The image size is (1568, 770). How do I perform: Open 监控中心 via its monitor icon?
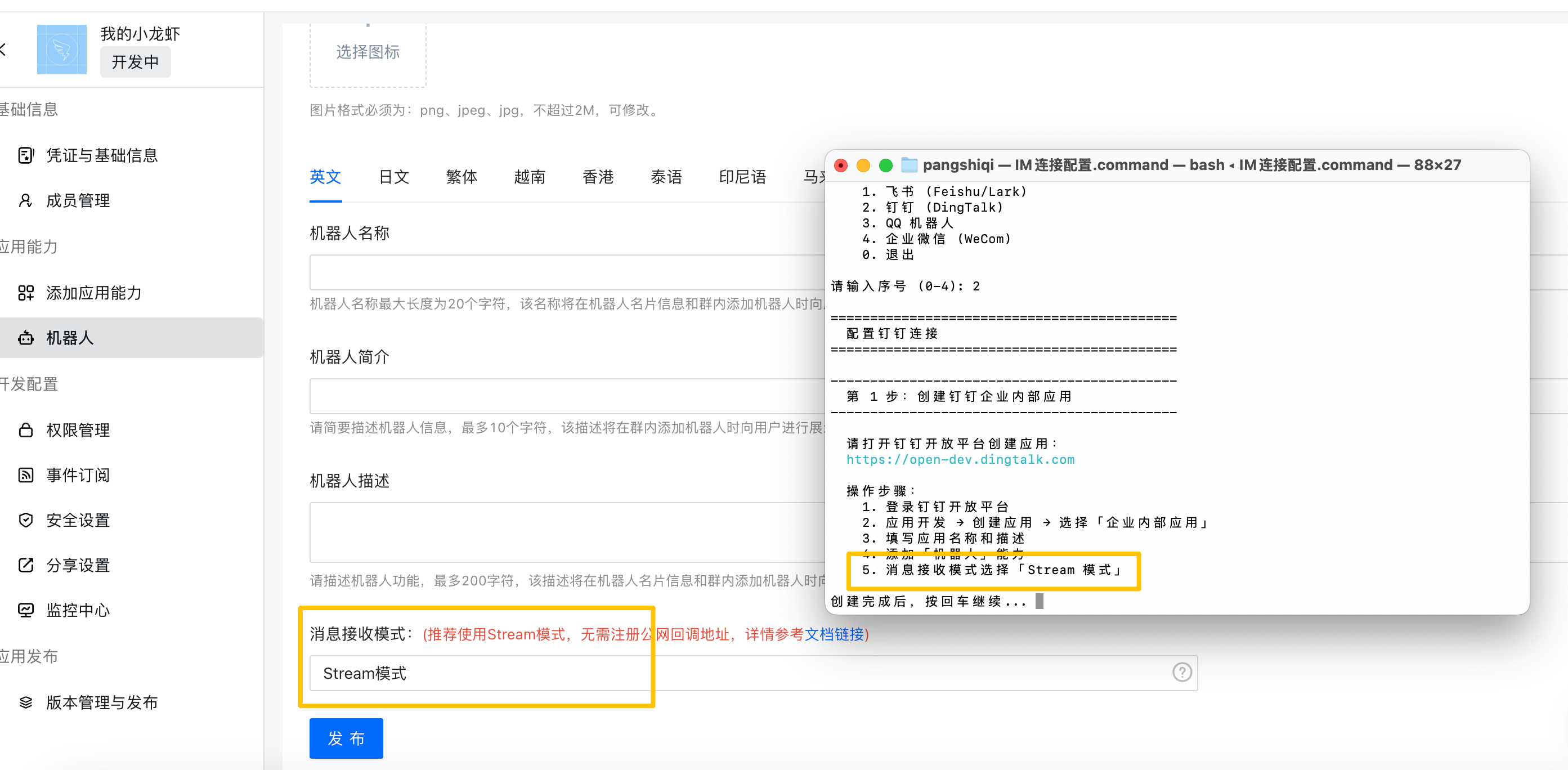click(25, 610)
